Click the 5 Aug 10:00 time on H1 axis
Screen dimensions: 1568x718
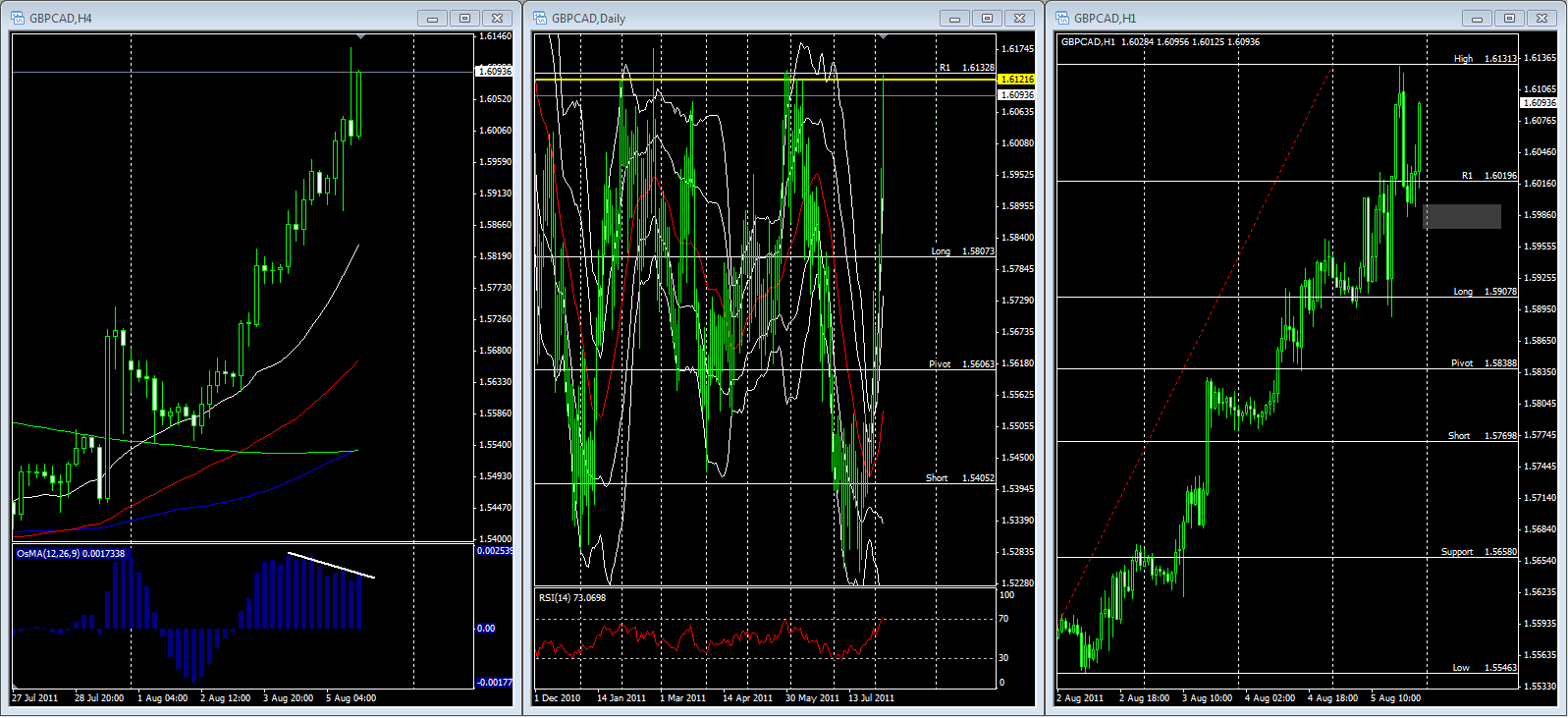click(1395, 698)
